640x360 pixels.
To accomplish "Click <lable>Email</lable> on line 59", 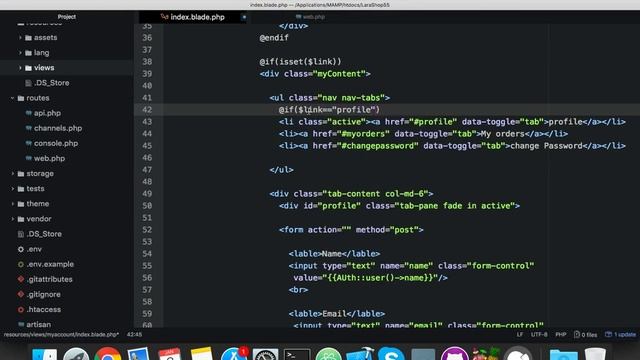I will click(x=337, y=314).
